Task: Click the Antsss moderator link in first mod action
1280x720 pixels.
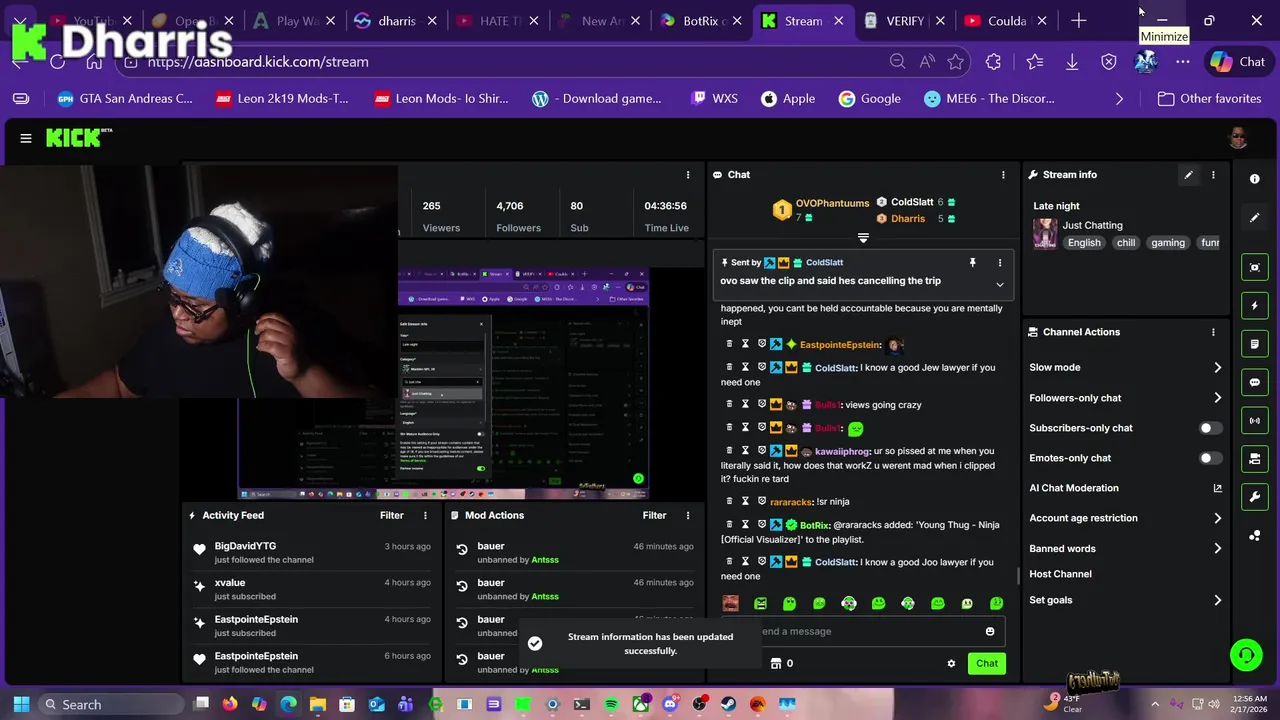Action: click(545, 560)
